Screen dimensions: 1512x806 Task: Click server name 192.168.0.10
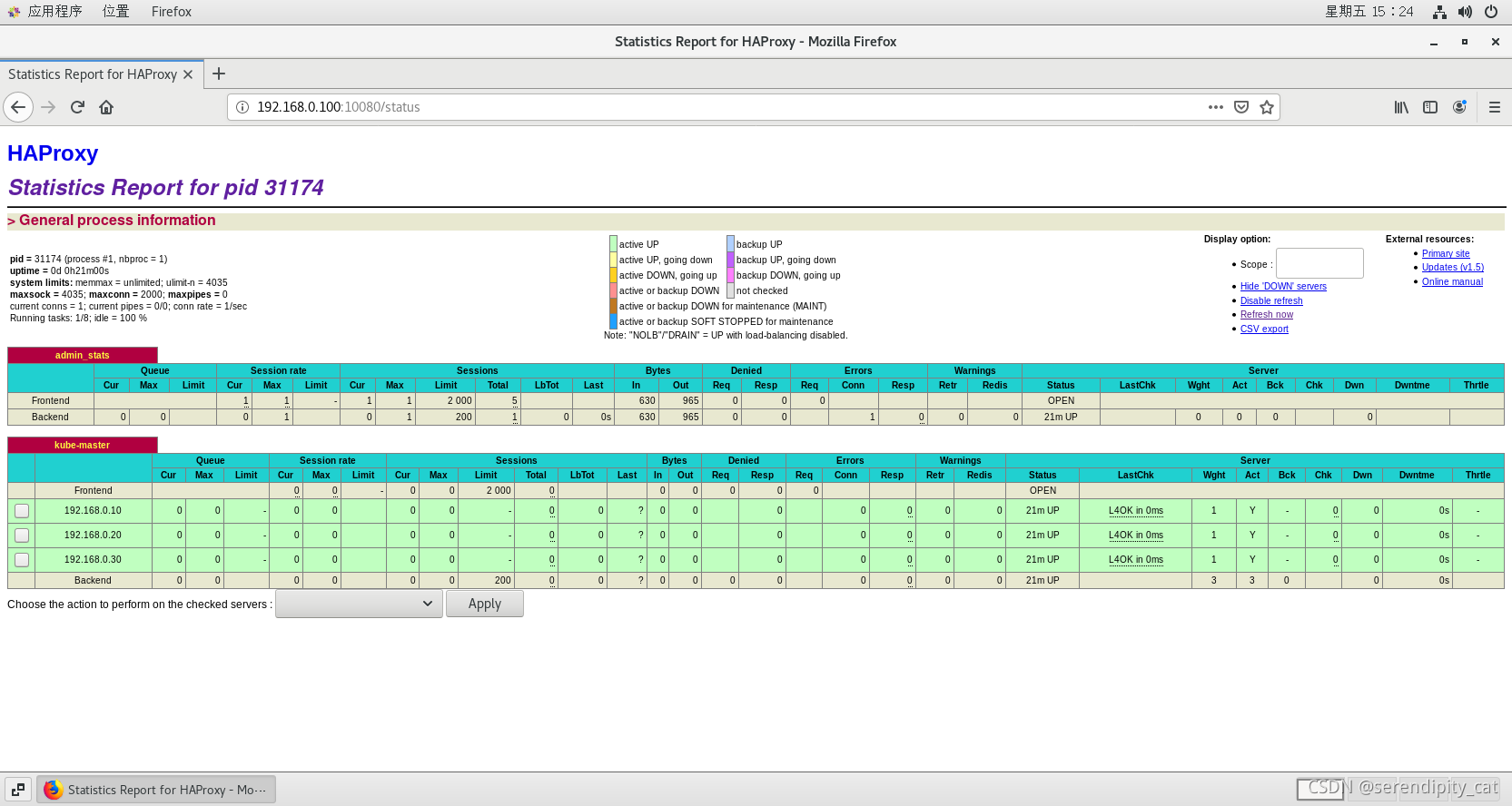click(x=93, y=511)
